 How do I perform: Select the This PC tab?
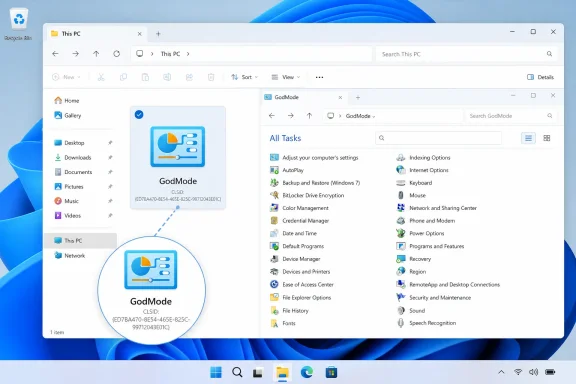(x=96, y=33)
